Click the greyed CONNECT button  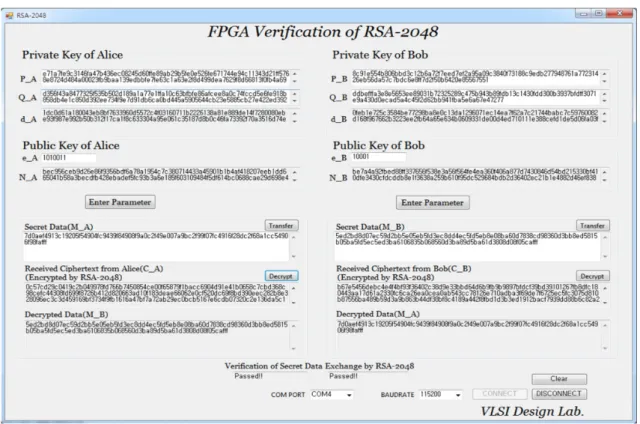[x=499, y=393]
